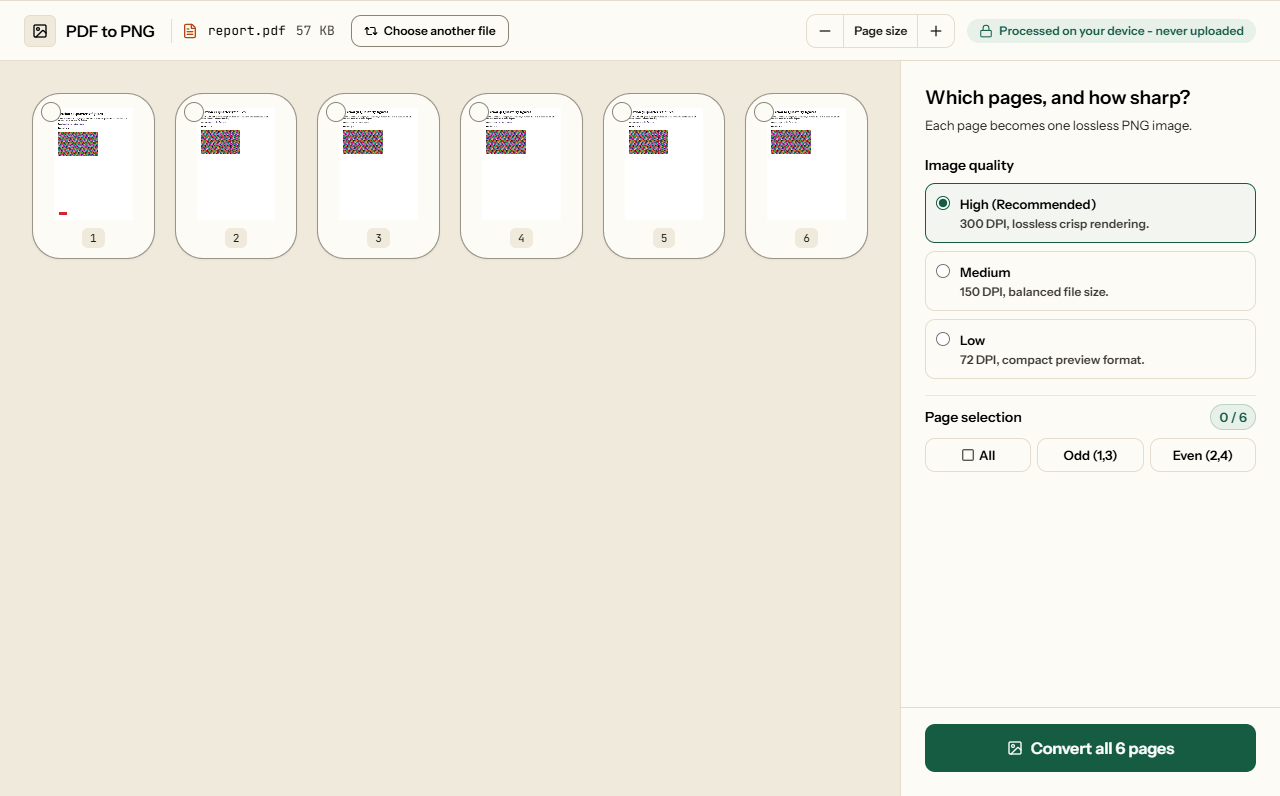Click the 'Processed on your device' privacy text

pyautogui.click(x=1121, y=31)
